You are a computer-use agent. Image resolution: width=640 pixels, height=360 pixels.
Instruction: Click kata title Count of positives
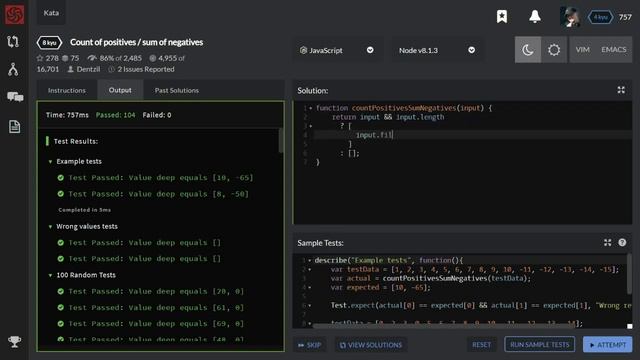(136, 42)
